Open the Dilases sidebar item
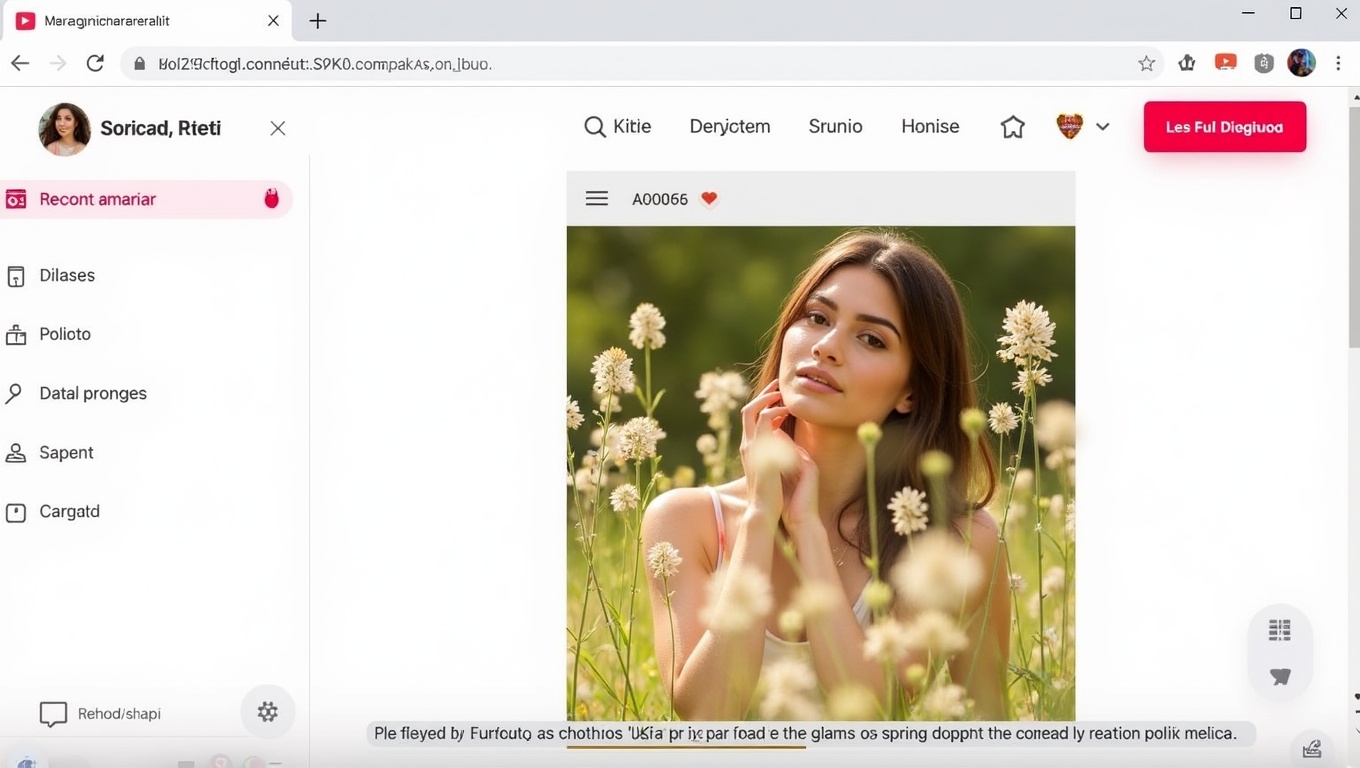 pos(67,275)
